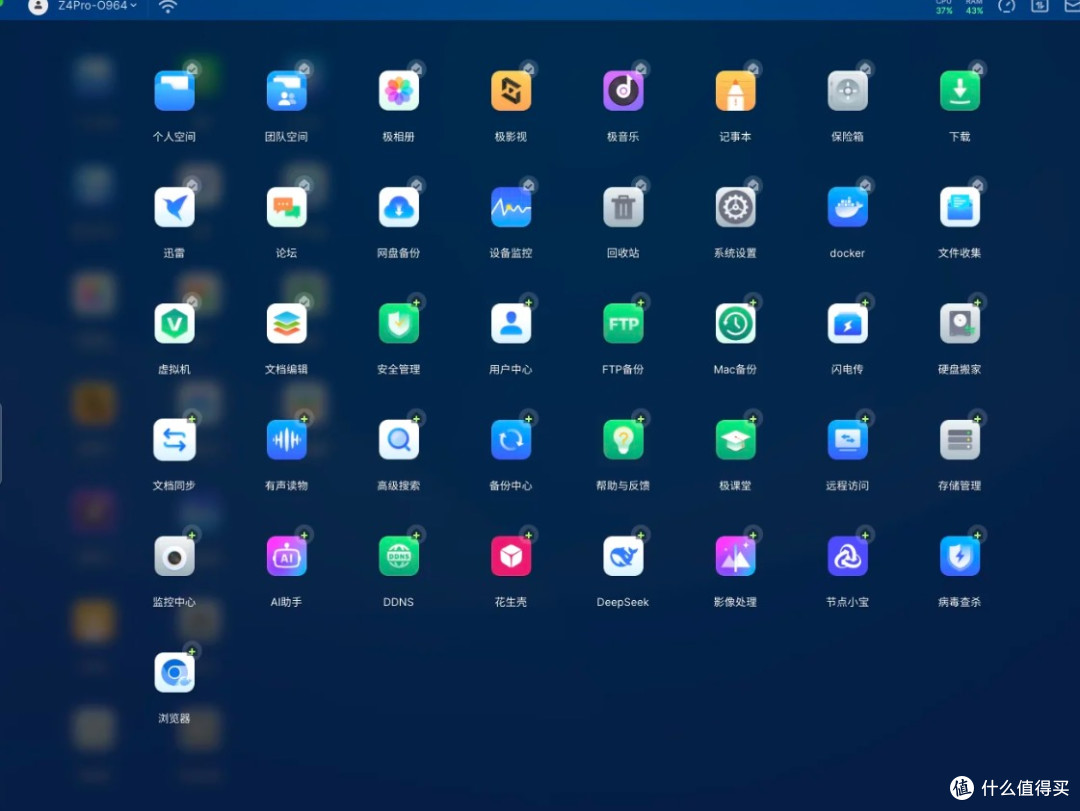Open the 极课堂 app
Image resolution: width=1080 pixels, height=811 pixels.
click(x=736, y=440)
